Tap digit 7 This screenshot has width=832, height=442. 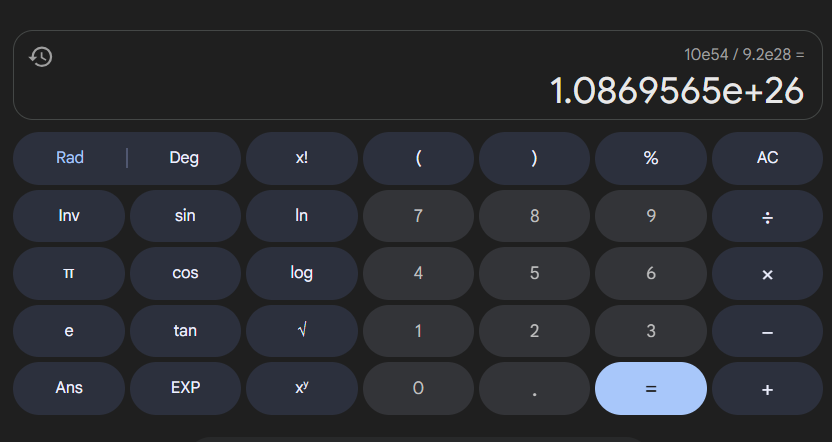418,216
